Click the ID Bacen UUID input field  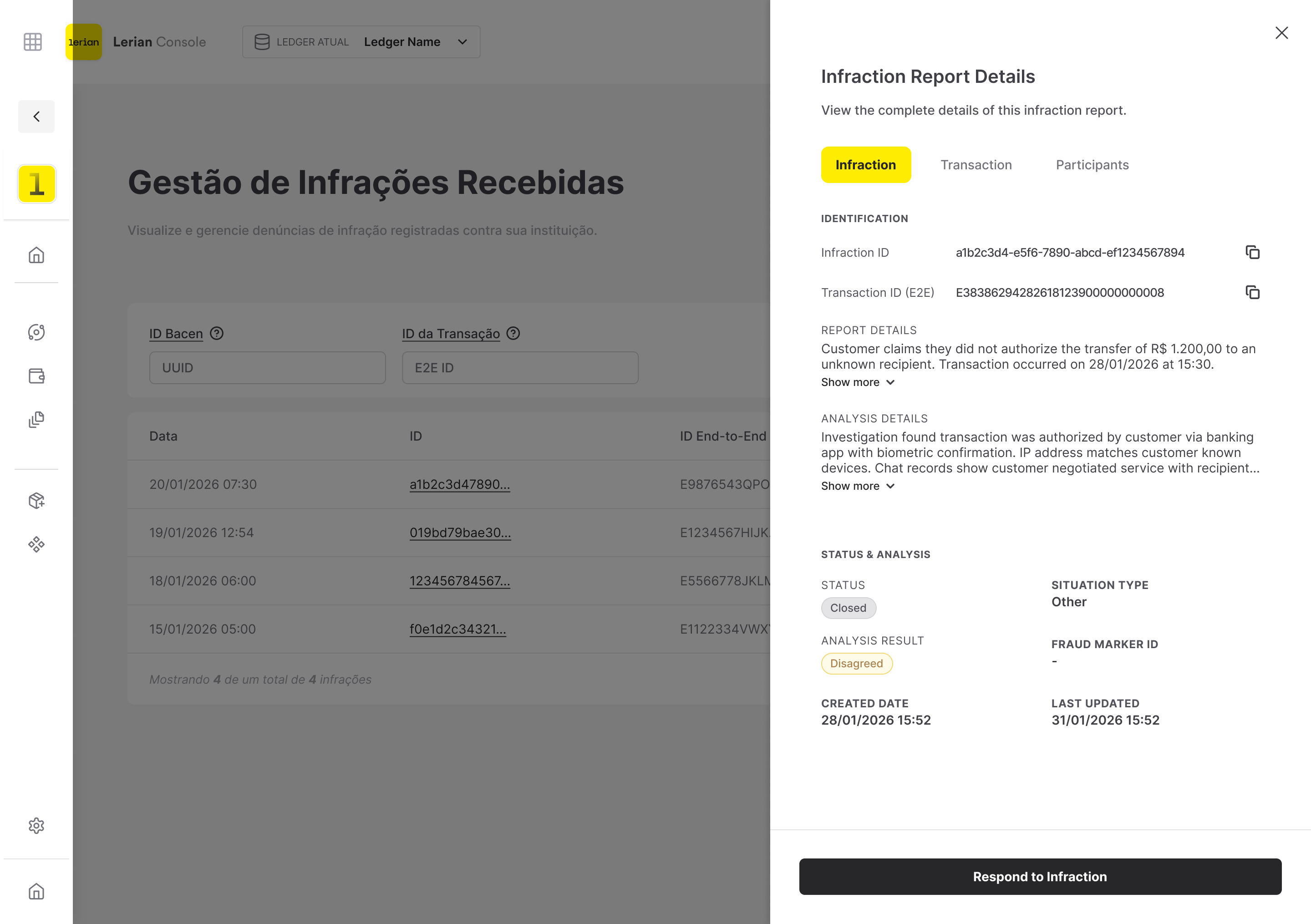(268, 368)
